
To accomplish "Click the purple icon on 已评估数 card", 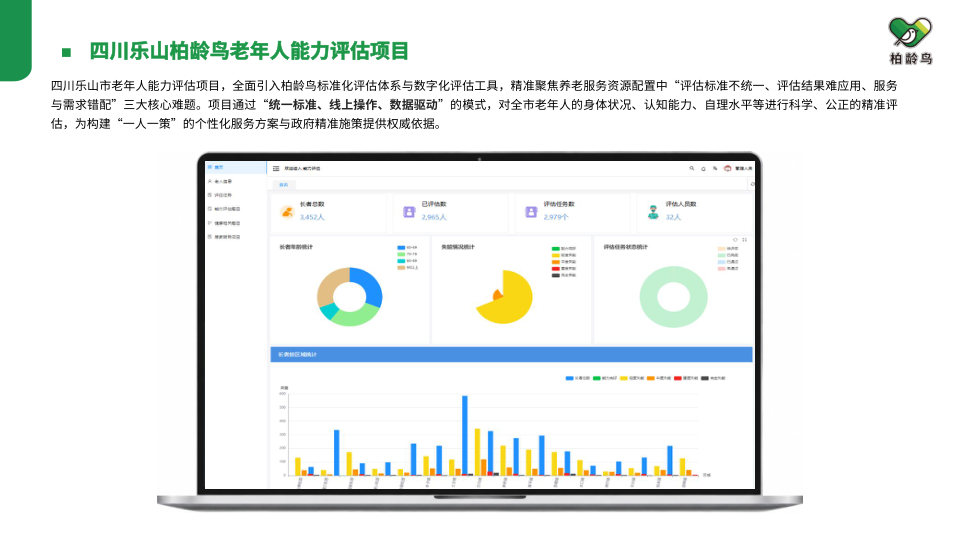I will [409, 212].
